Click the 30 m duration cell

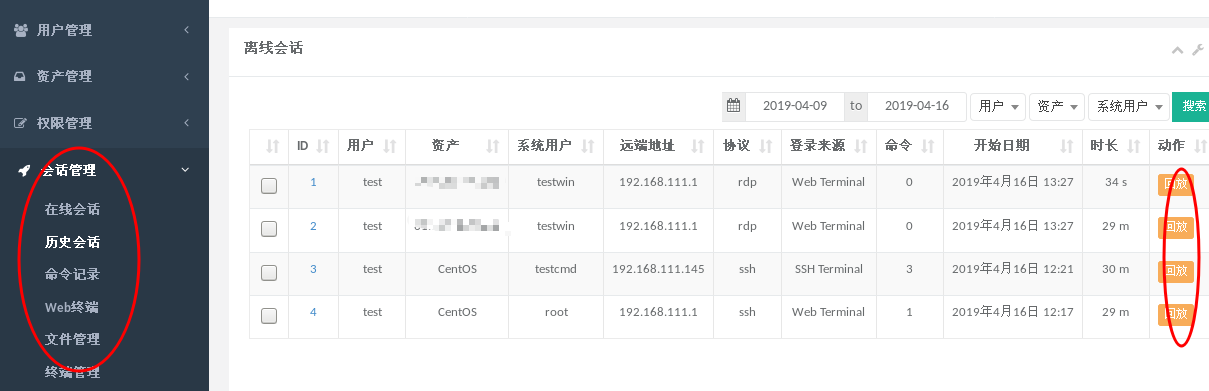coord(1116,269)
